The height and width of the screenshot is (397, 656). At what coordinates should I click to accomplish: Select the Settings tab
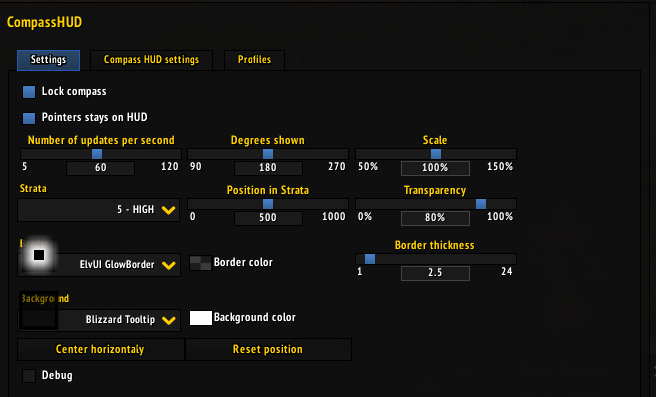(49, 60)
